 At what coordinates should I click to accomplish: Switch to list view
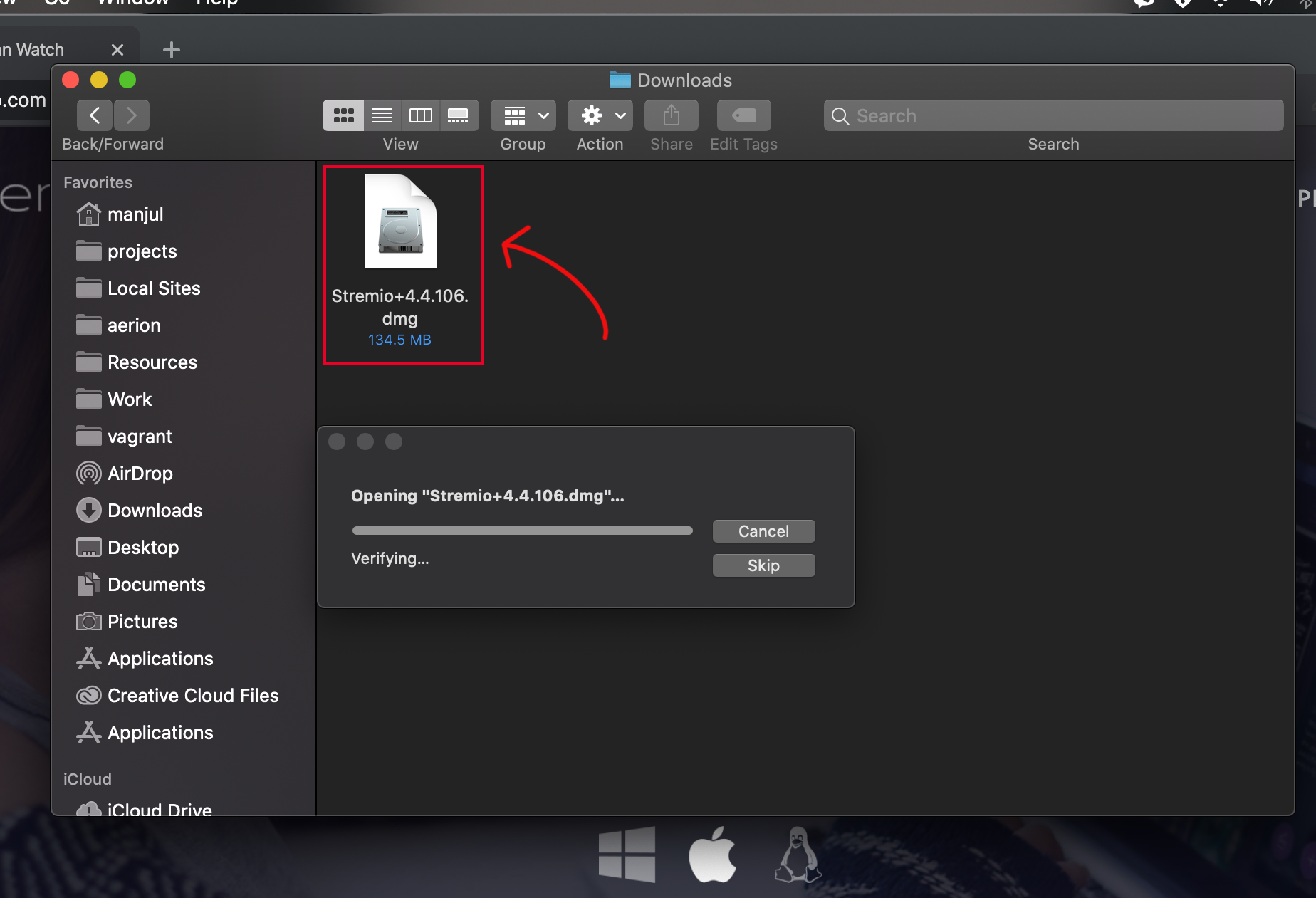click(382, 115)
